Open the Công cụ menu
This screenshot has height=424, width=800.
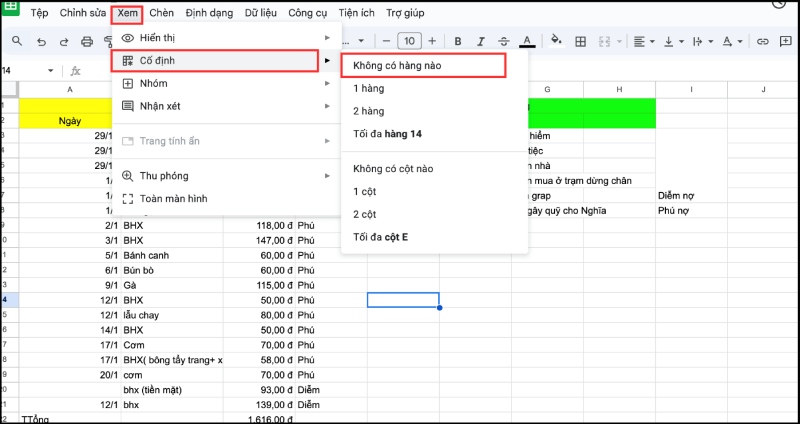pos(307,13)
